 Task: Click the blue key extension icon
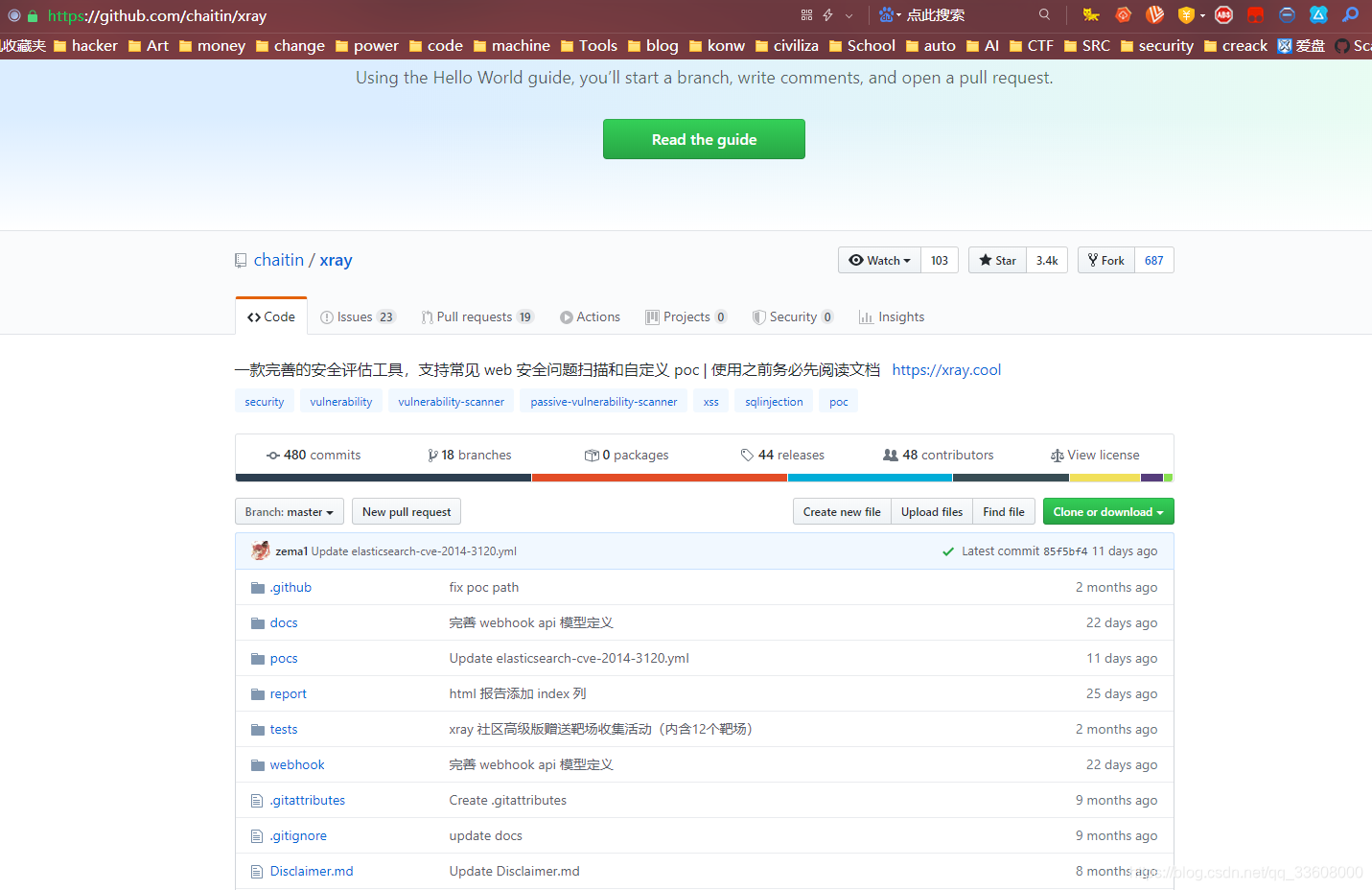point(1350,14)
